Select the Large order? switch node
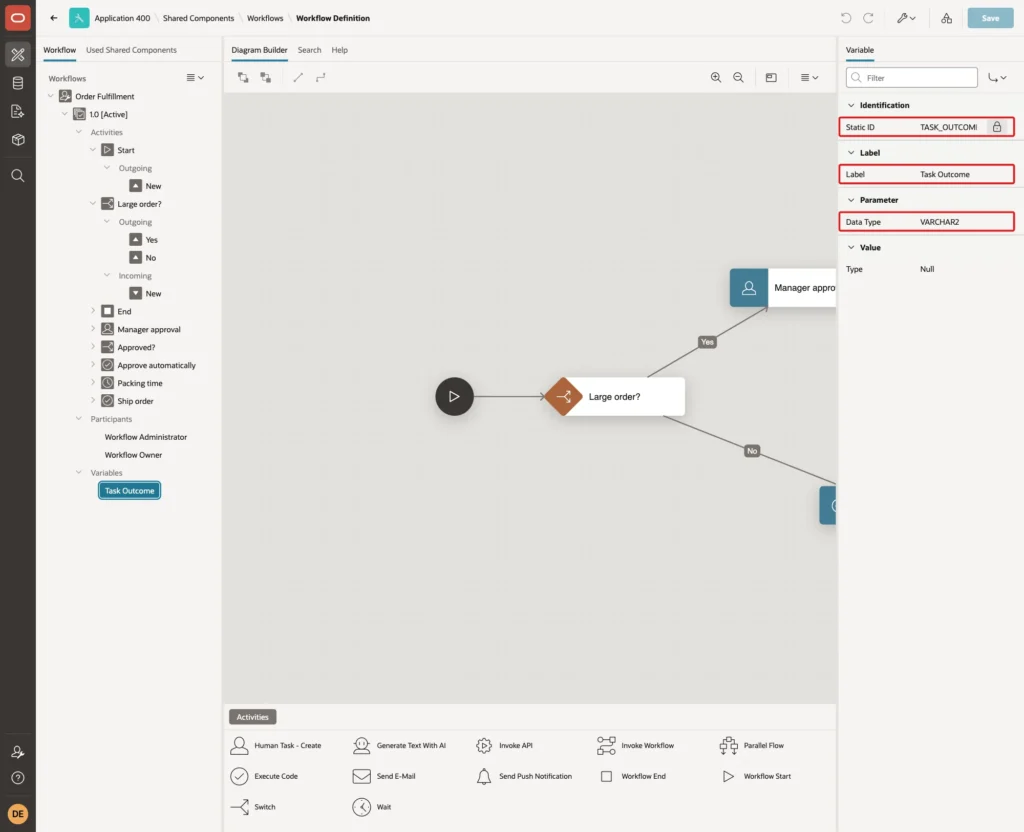The image size is (1024, 832). (x=615, y=396)
